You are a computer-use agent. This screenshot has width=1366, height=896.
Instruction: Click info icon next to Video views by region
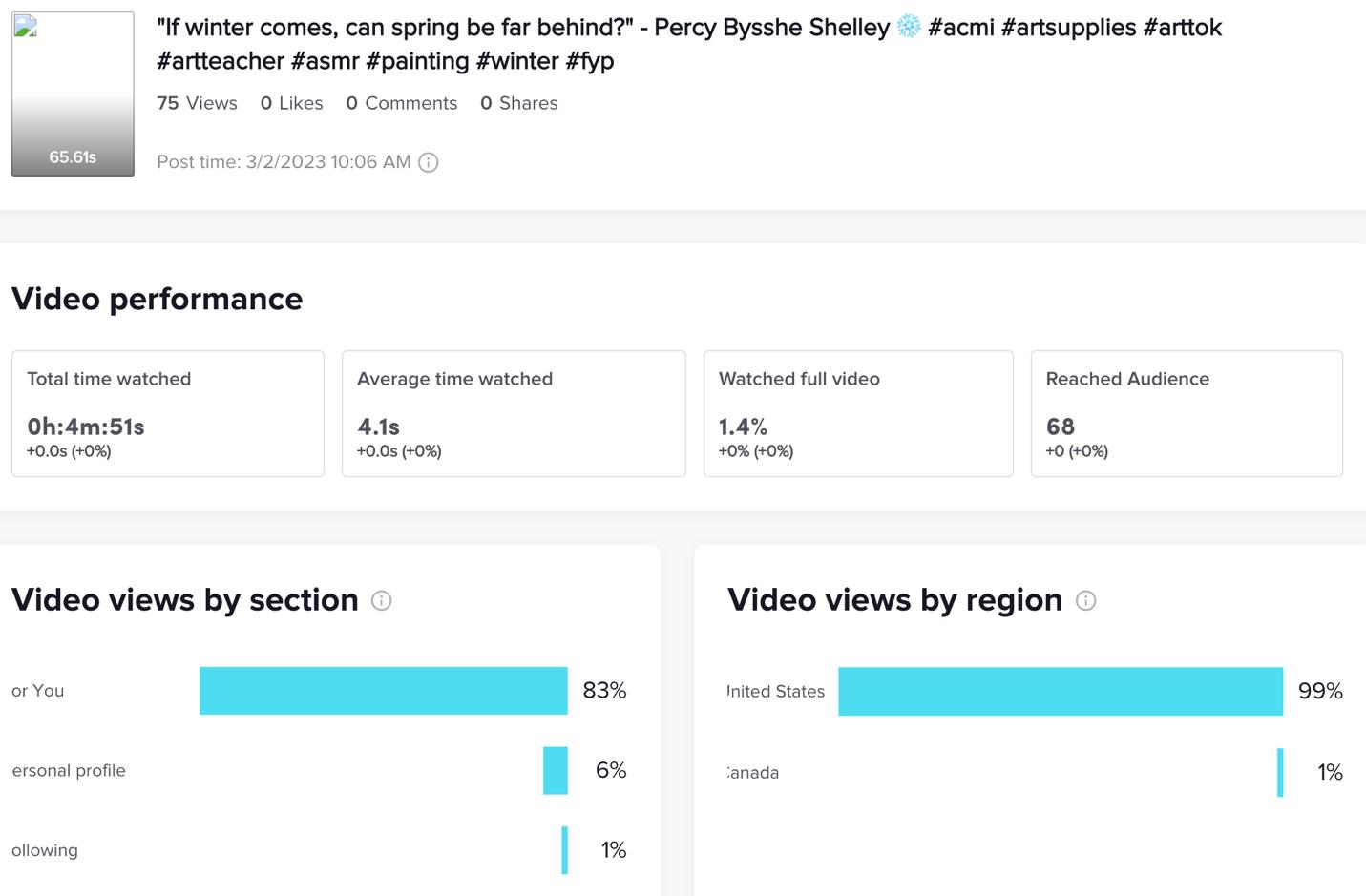(1085, 600)
